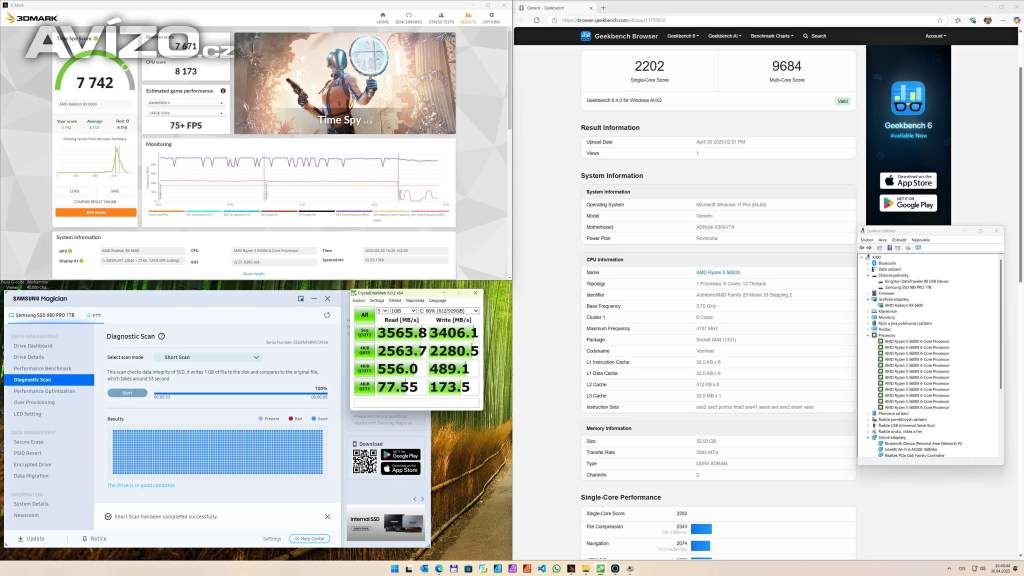Open Home in the 3DMark navigation
Screen dimensions: 1024x576
pyautogui.click(x=383, y=18)
